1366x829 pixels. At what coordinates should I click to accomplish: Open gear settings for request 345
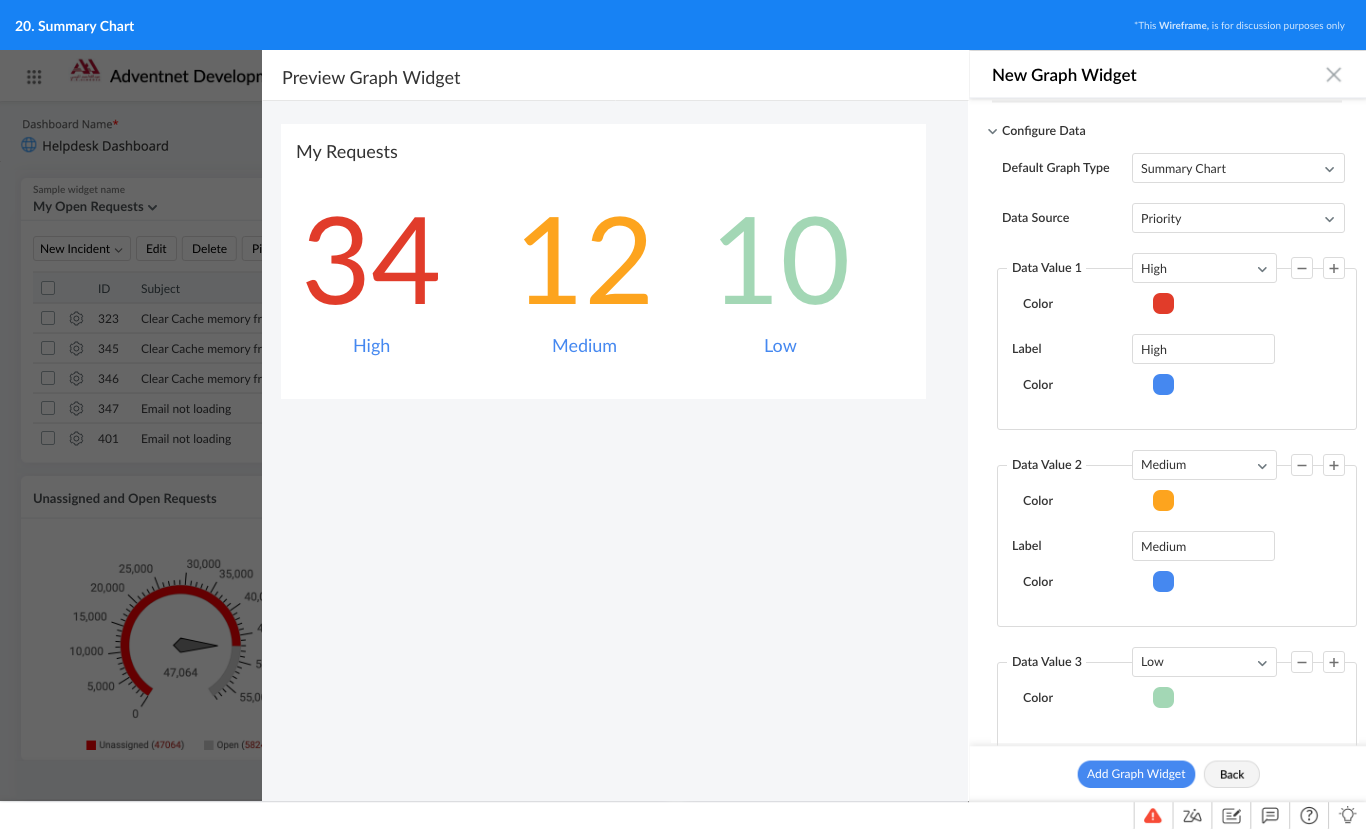[76, 348]
